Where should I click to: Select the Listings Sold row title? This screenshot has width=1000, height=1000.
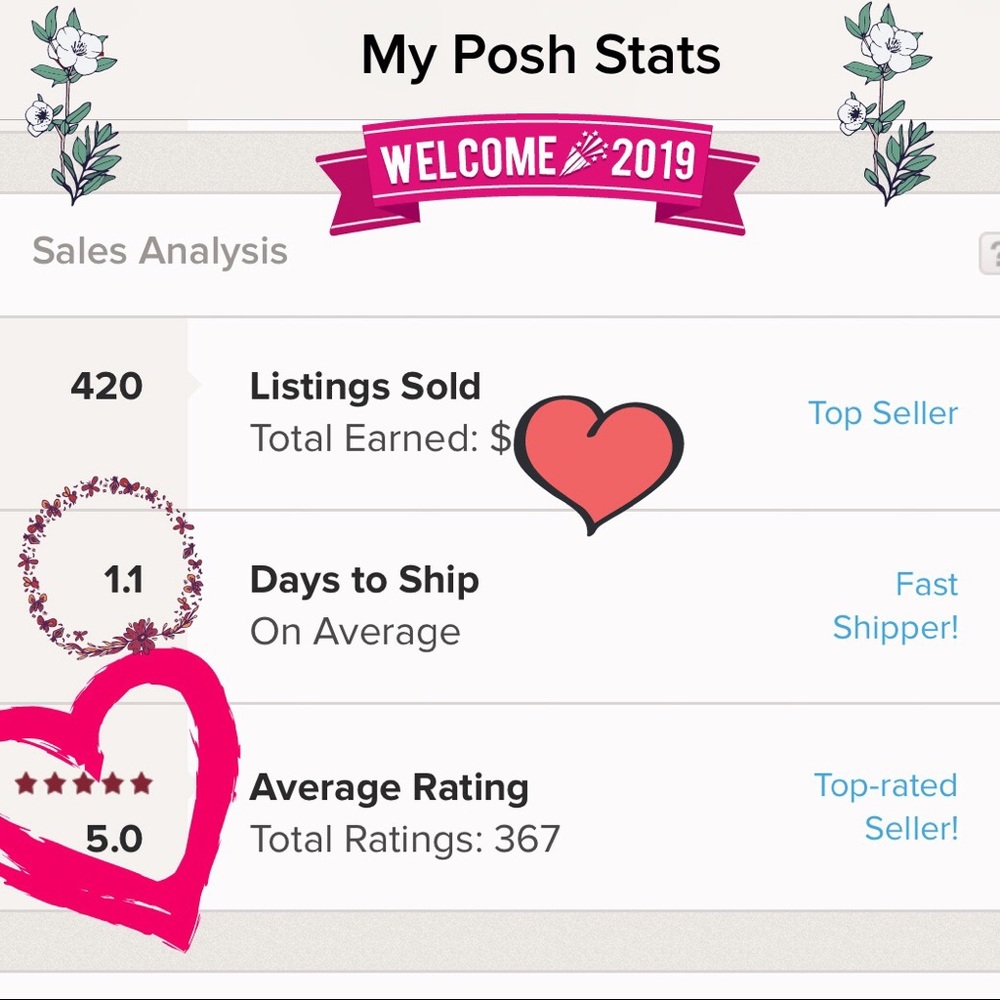click(365, 387)
